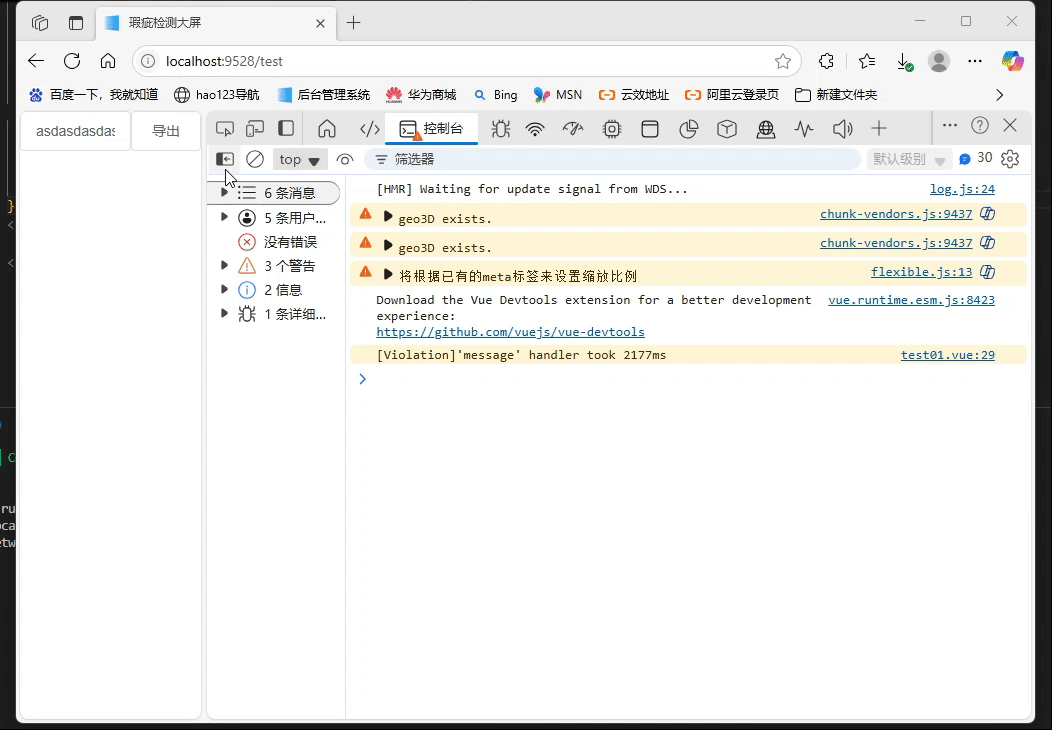Open the DevTools Welcome home tab
Image resolution: width=1052 pixels, height=730 pixels.
(x=327, y=128)
